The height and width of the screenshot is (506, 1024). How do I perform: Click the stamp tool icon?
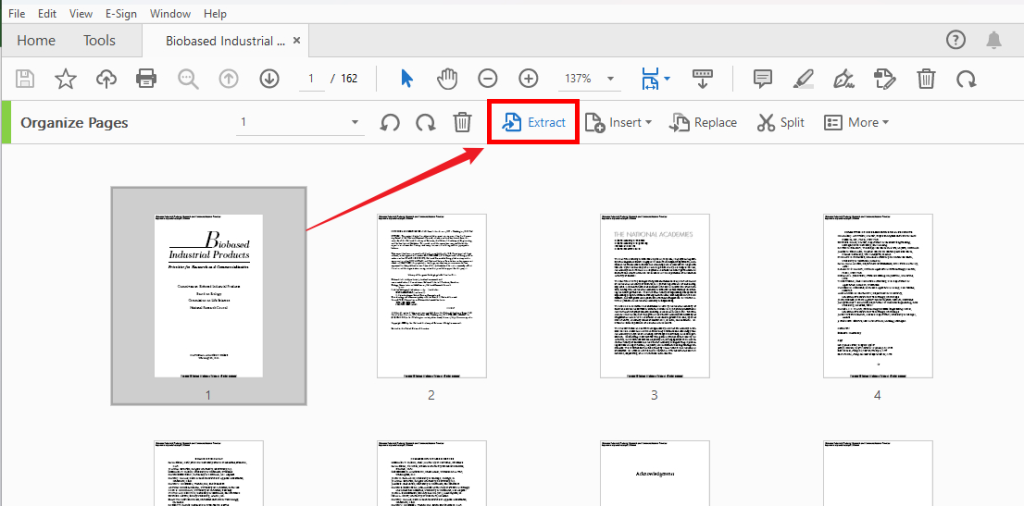pyautogui.click(x=885, y=79)
